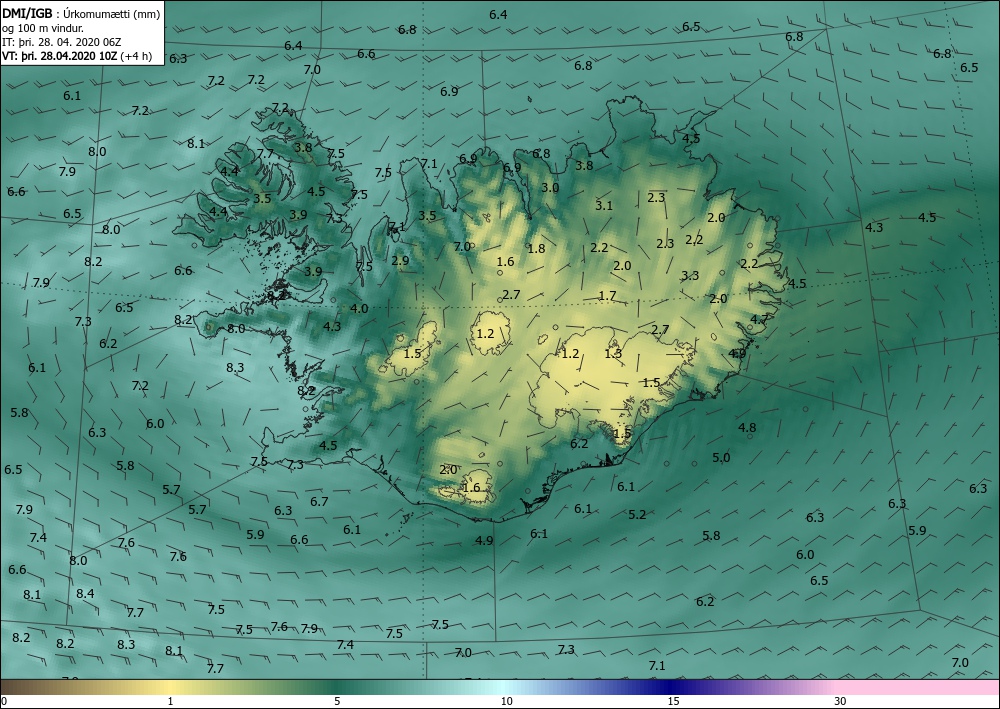Click the 1.3 value on the glacier
The width and height of the screenshot is (1000, 709).
613,353
